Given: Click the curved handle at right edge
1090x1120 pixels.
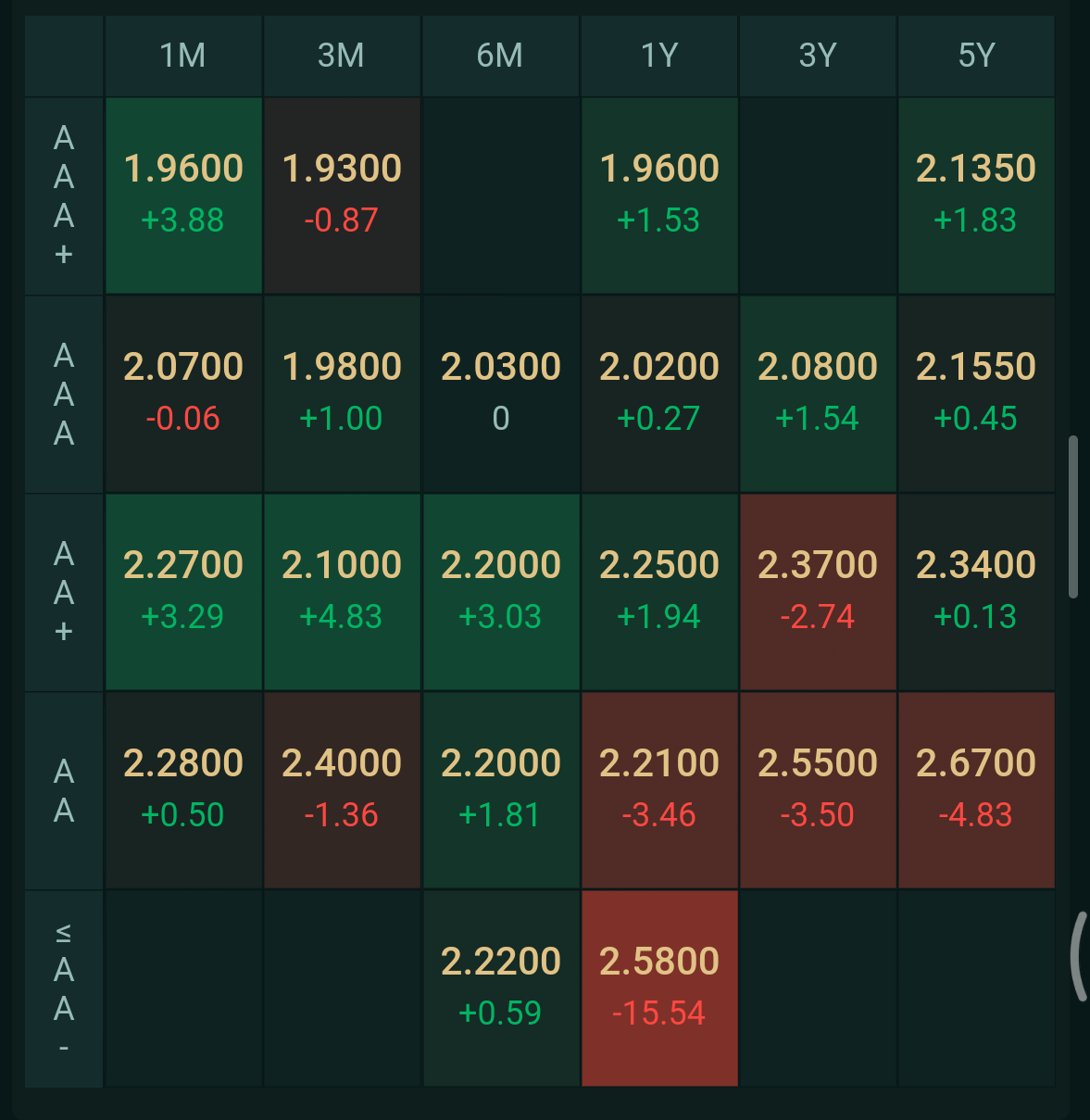Looking at the screenshot, I should (x=1079, y=956).
